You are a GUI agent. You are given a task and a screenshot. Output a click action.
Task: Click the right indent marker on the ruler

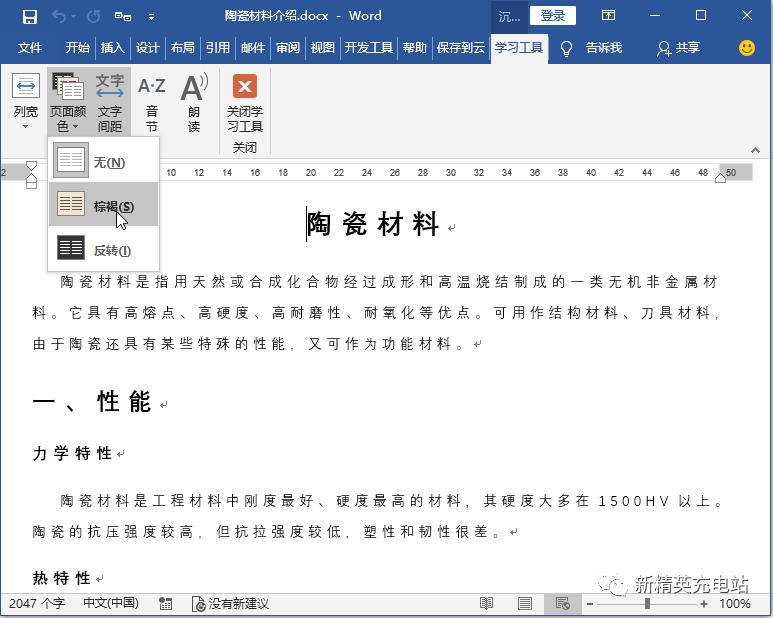click(x=720, y=178)
